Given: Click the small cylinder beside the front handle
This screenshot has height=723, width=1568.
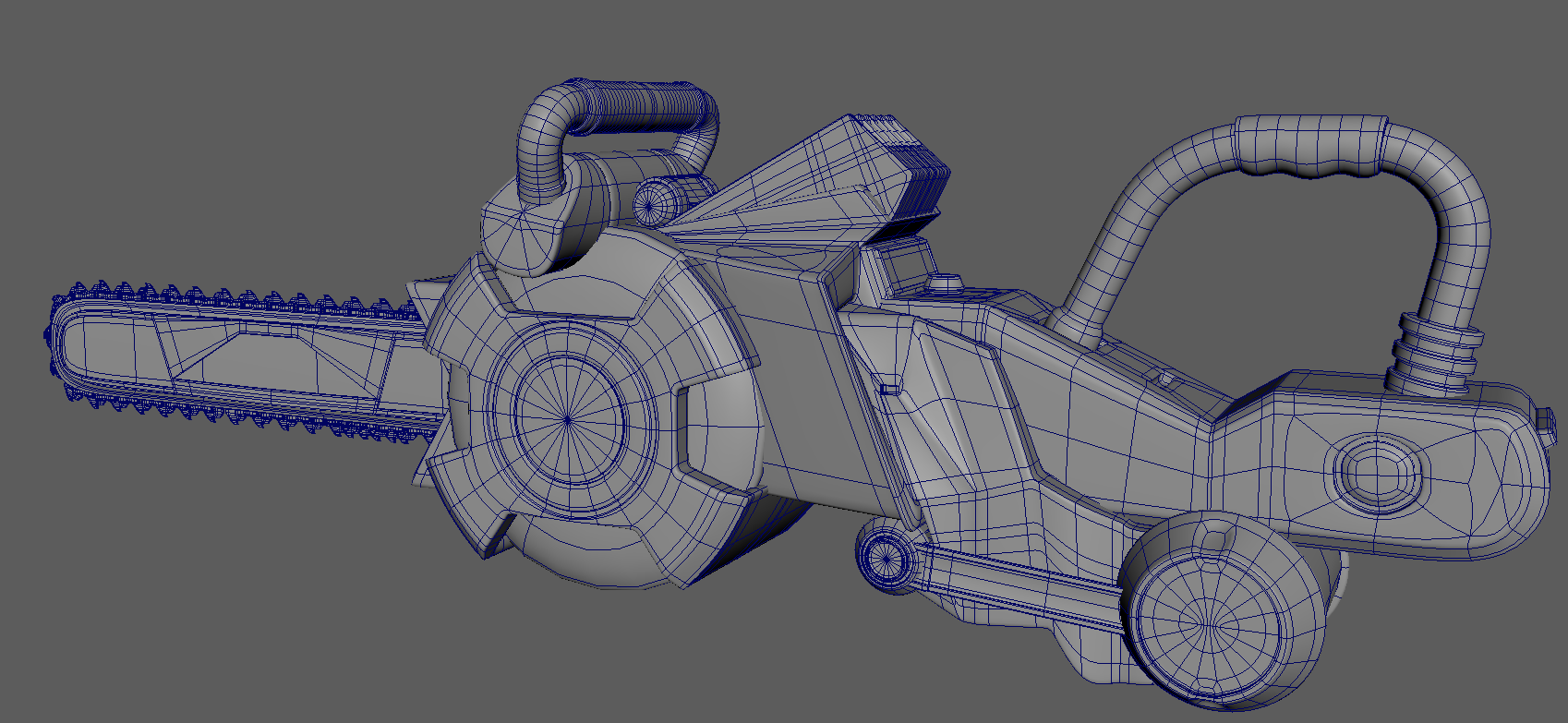Looking at the screenshot, I should point(657,200).
